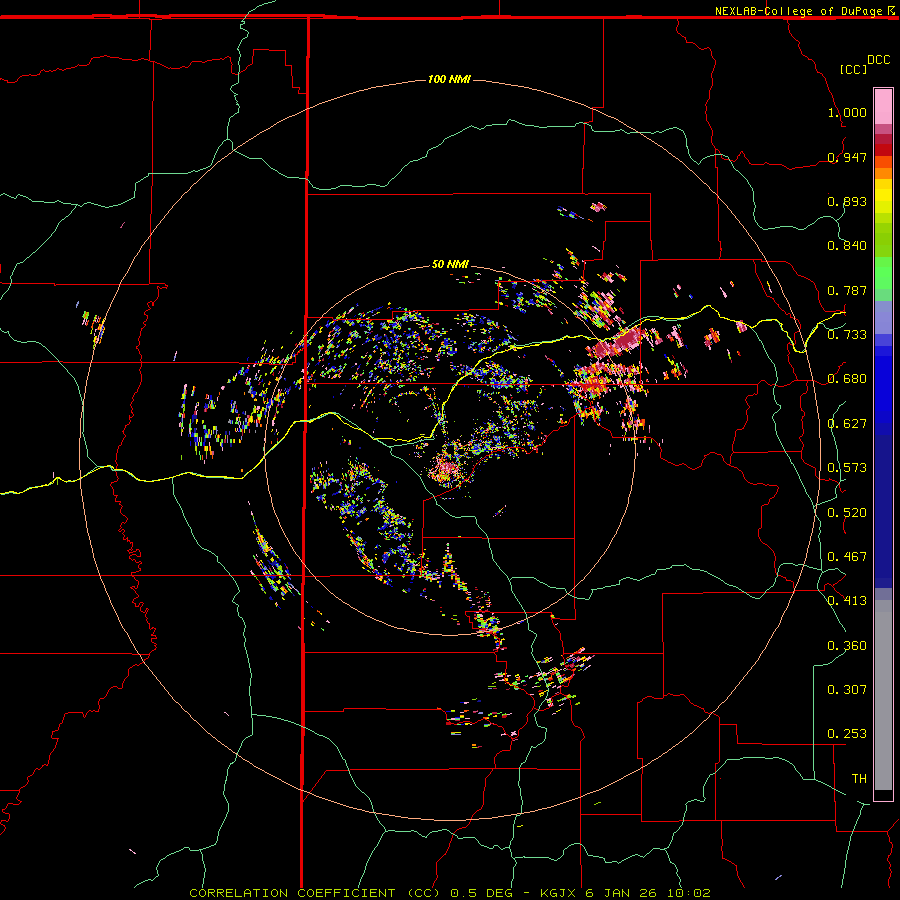The height and width of the screenshot is (900, 900).
Task: Click the 0.947 scale value
Action: click(x=847, y=157)
